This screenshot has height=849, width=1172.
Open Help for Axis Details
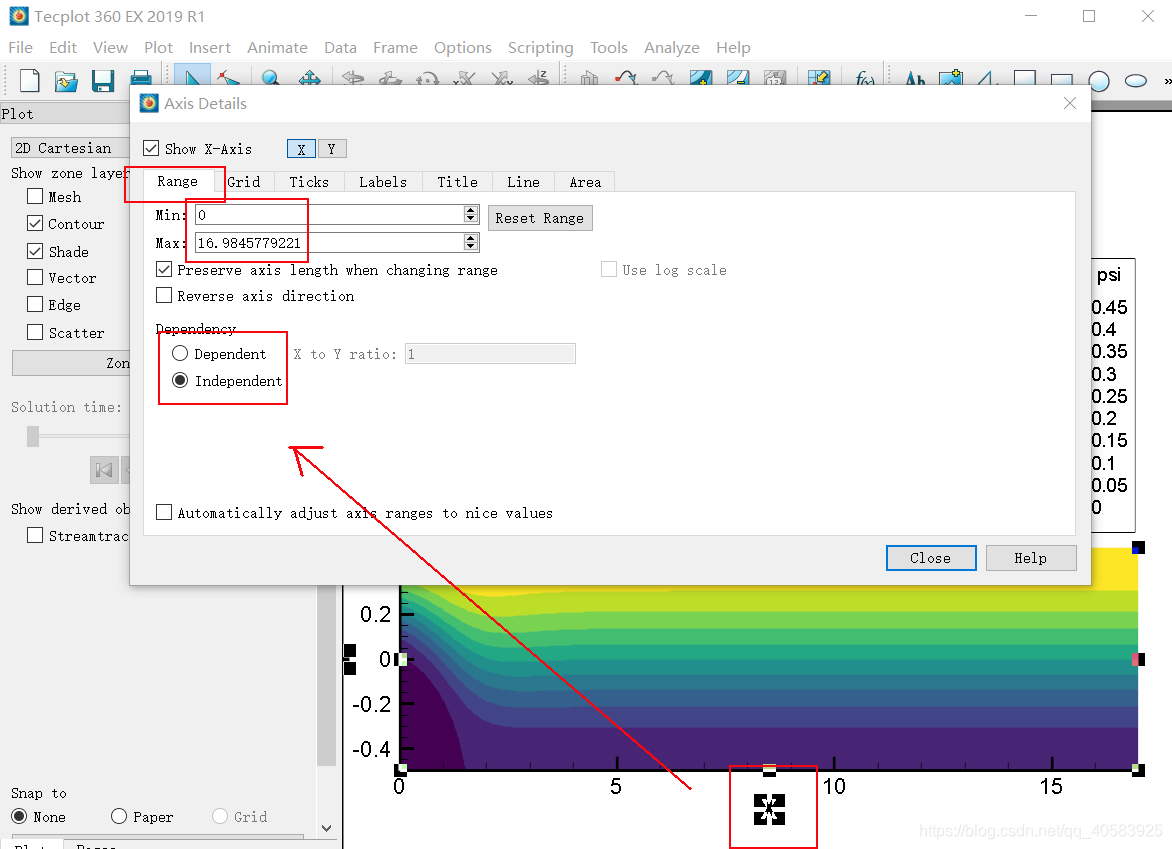pos(1031,558)
